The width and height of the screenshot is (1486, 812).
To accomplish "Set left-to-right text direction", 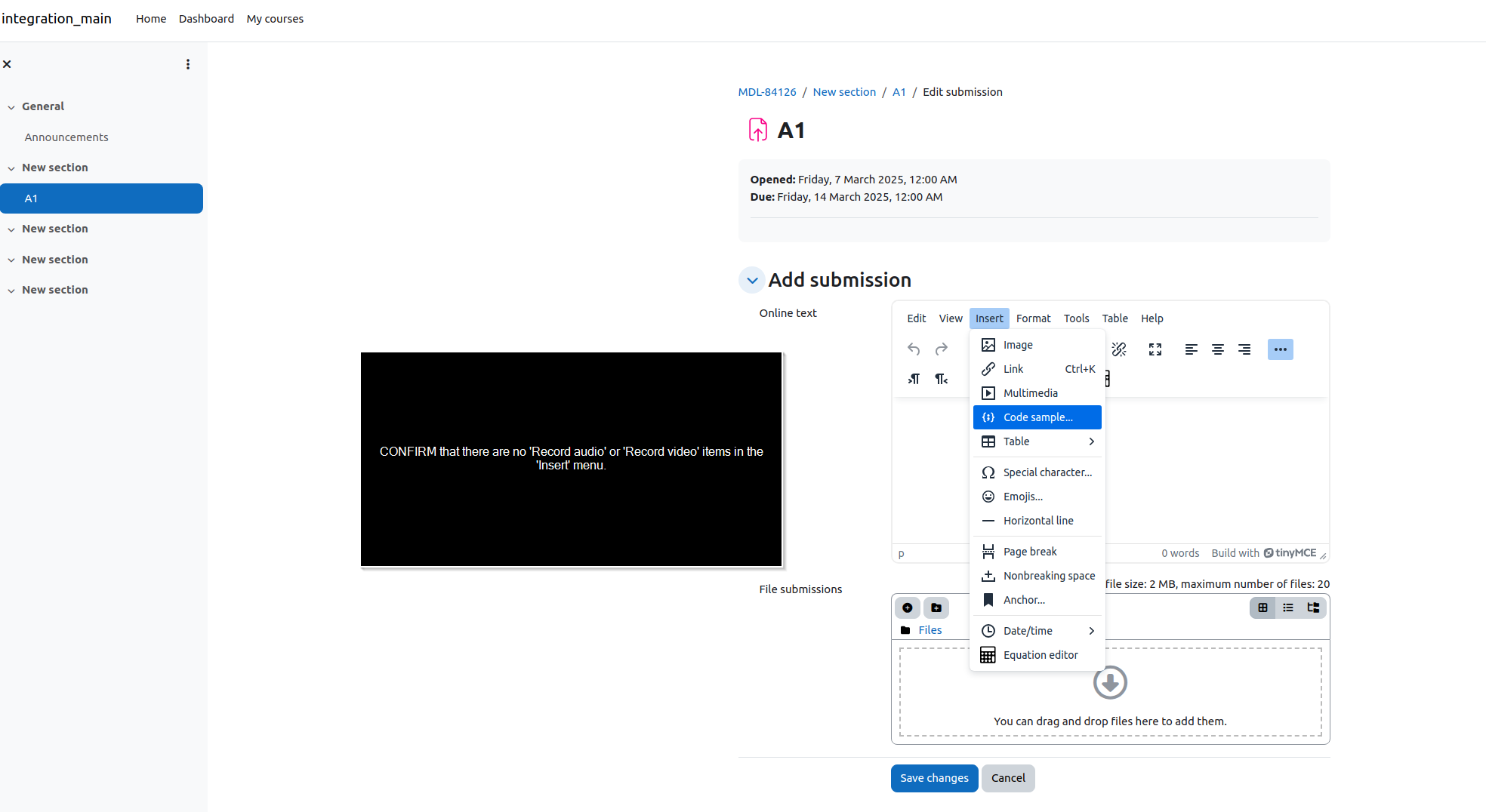I will click(914, 379).
